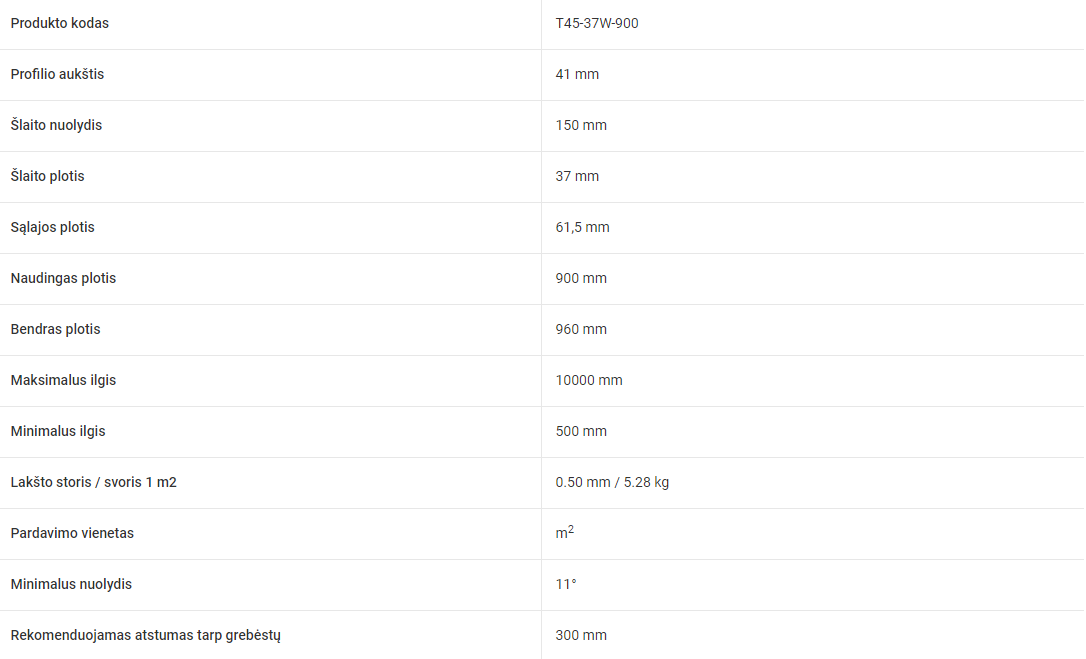The width and height of the screenshot is (1086, 659).
Task: Click the Maksimalus ilgis 10000 mm value
Action: pos(589,380)
